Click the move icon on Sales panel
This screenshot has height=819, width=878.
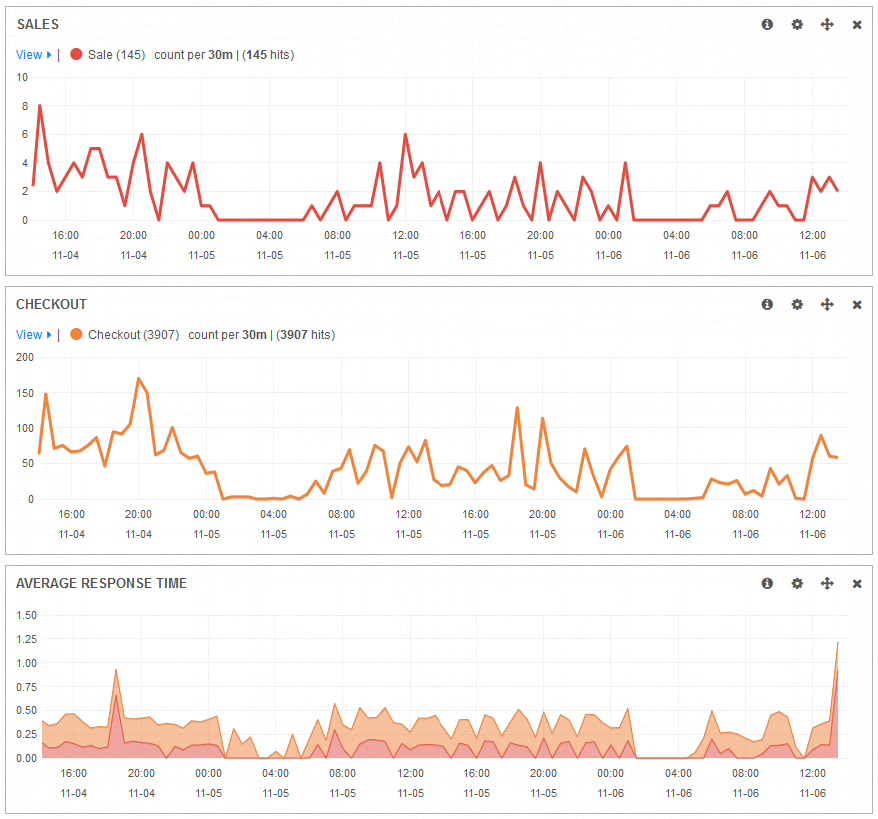point(827,24)
